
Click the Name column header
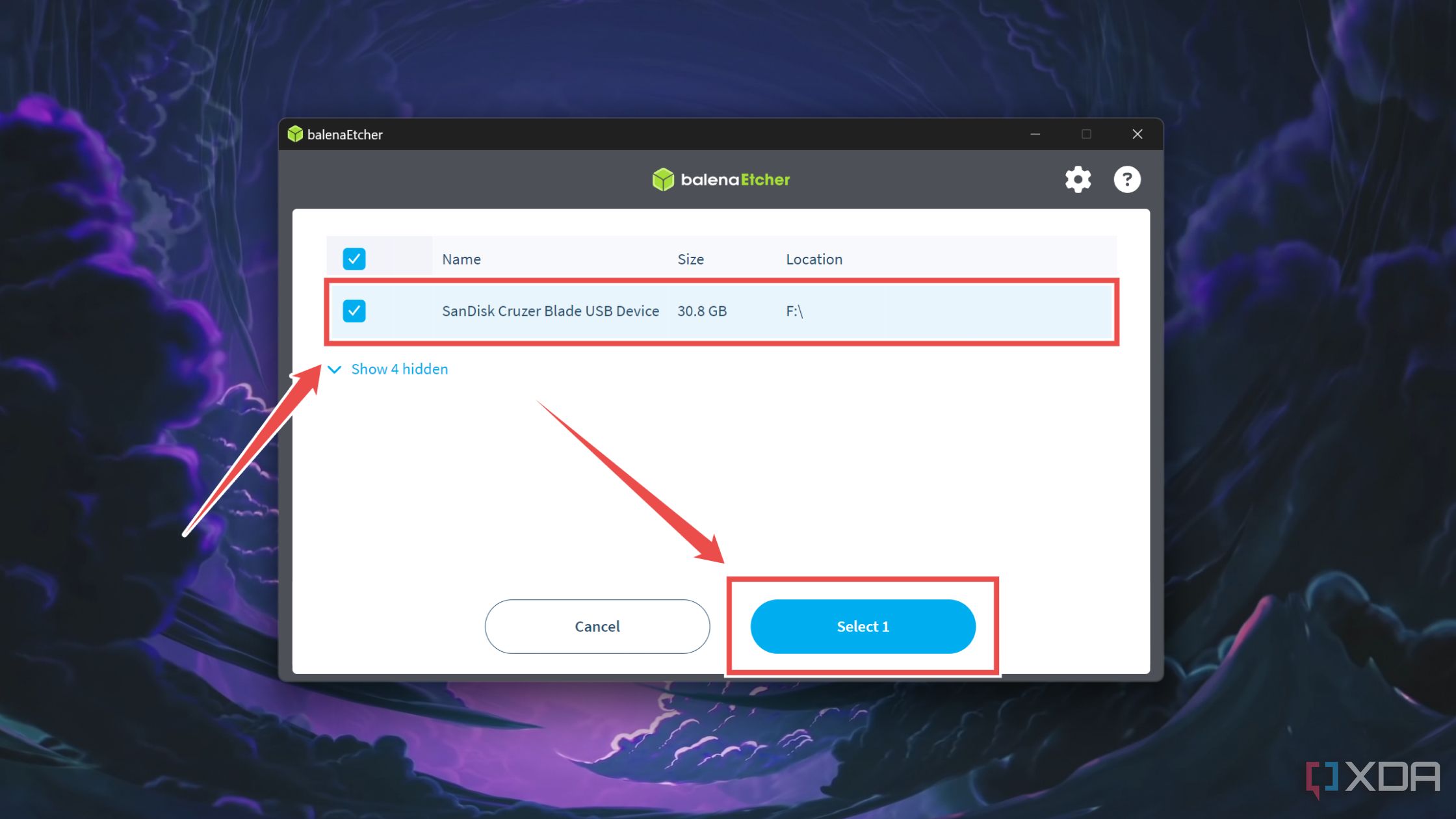point(461,259)
